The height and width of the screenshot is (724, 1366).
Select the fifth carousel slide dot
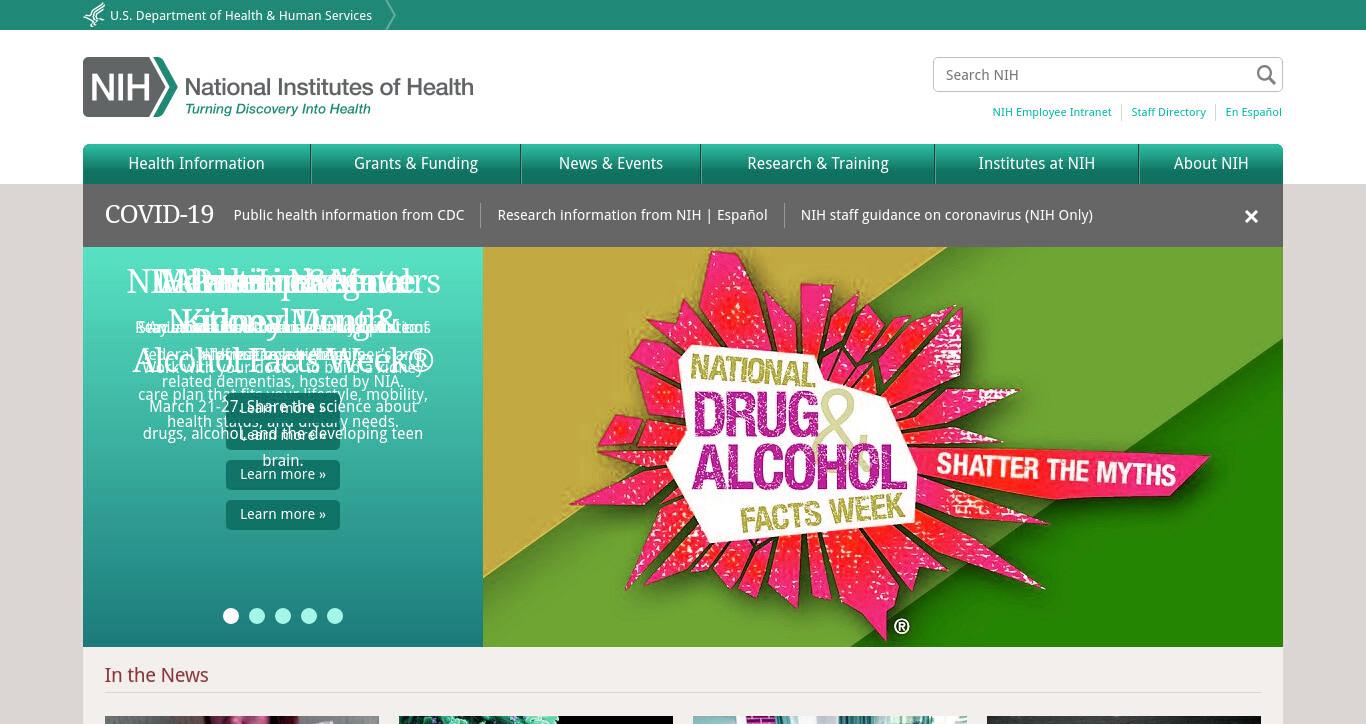(335, 616)
